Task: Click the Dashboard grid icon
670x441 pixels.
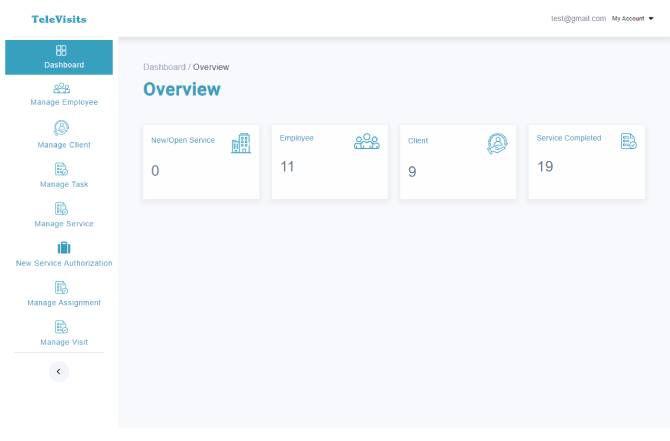Action: coord(61,50)
